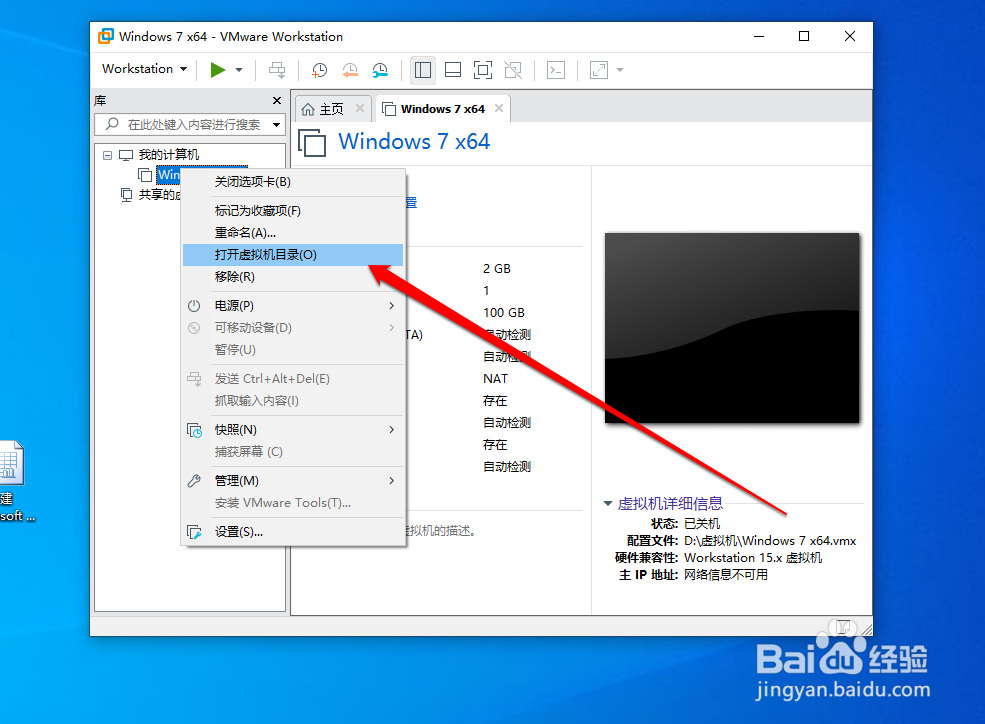The image size is (985, 724).
Task: Choose 关闭选项卡(B) from context menu
Action: coord(293,182)
